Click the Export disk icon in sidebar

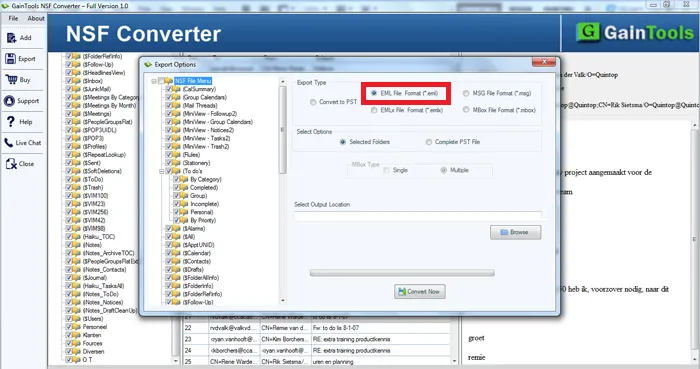click(x=11, y=58)
